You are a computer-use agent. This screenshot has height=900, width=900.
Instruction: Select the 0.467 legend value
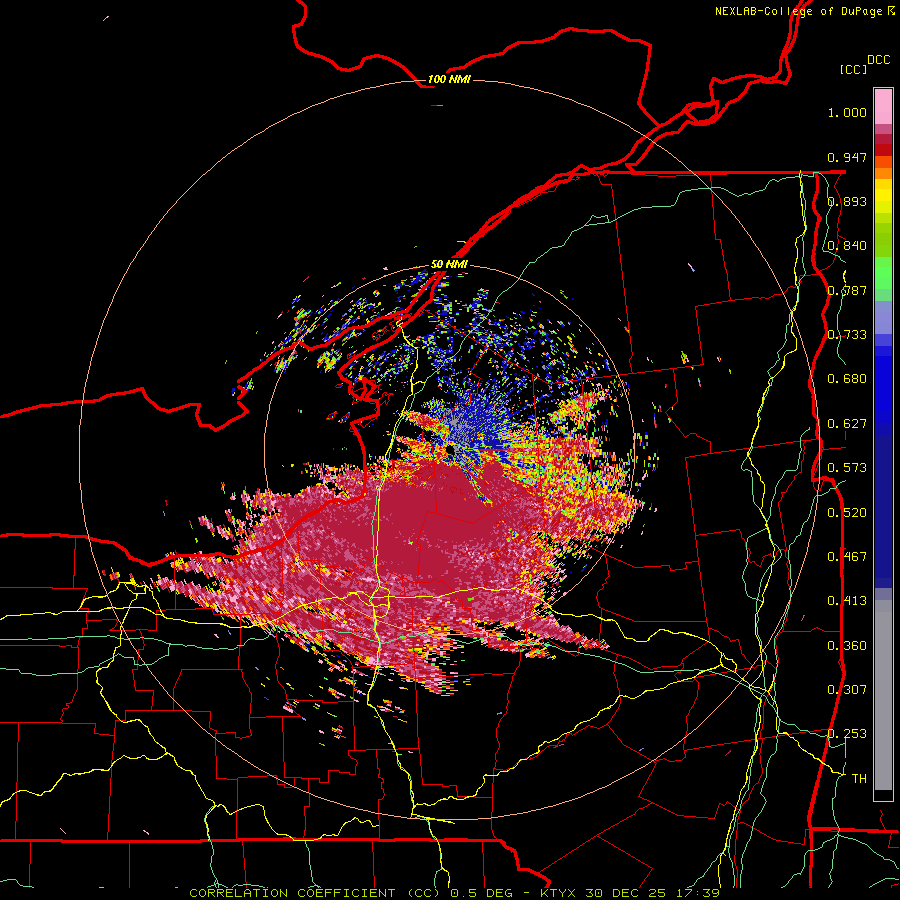(x=847, y=556)
